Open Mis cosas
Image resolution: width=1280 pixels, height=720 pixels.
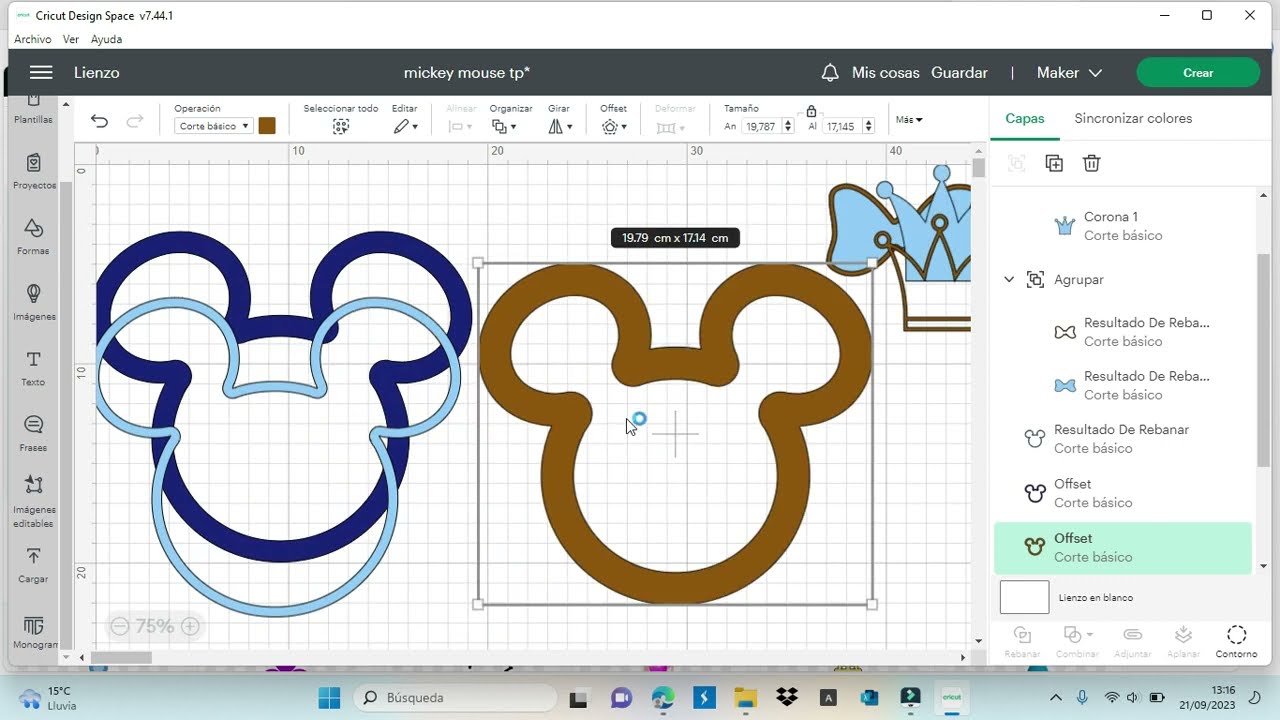pos(885,73)
